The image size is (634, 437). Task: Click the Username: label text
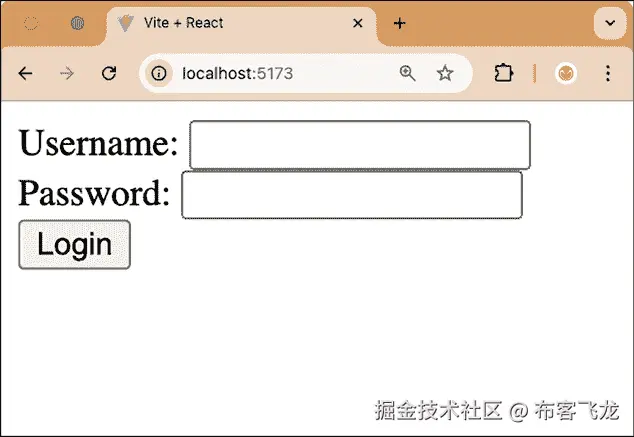98,143
